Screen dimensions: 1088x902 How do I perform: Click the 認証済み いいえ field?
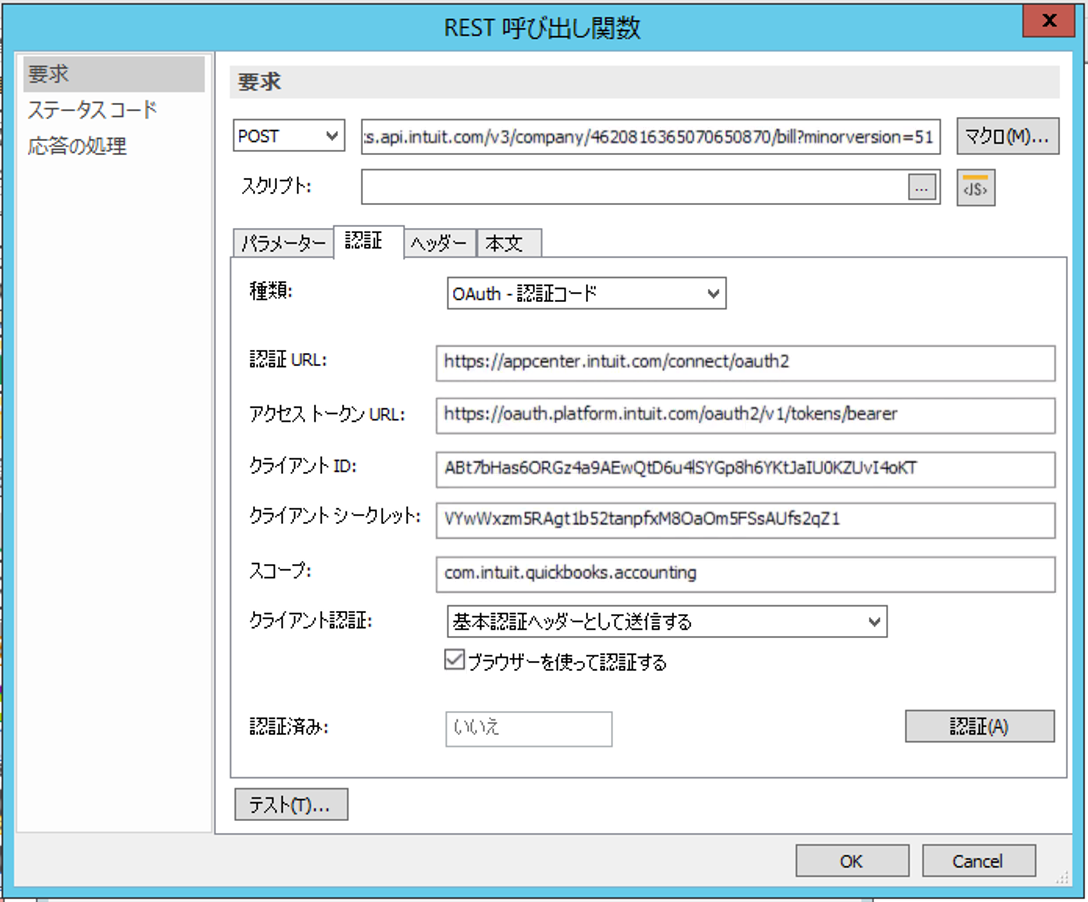point(529,729)
